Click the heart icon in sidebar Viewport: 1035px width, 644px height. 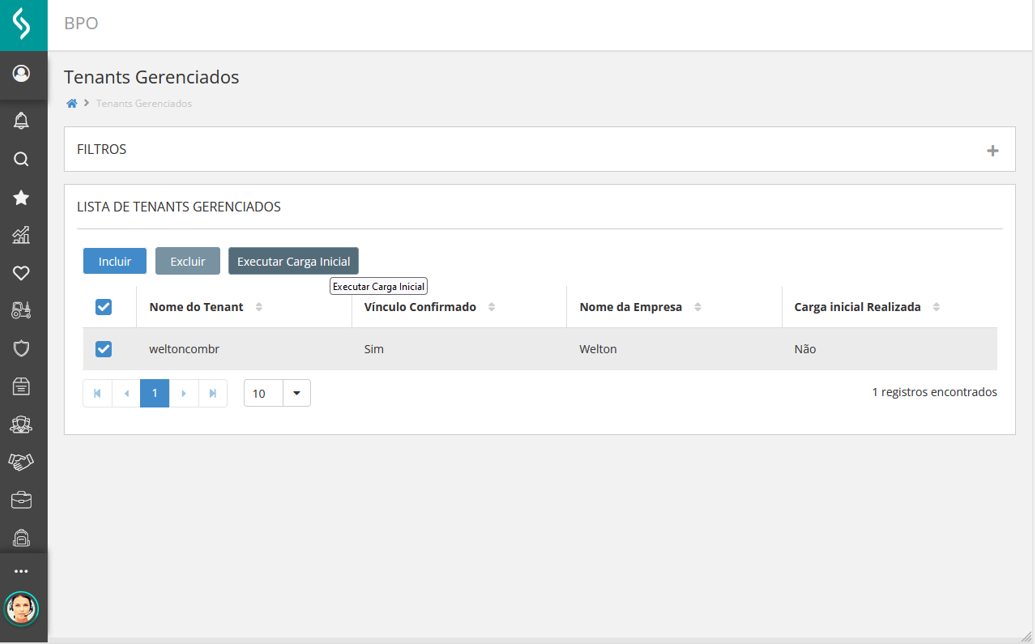click(x=21, y=273)
